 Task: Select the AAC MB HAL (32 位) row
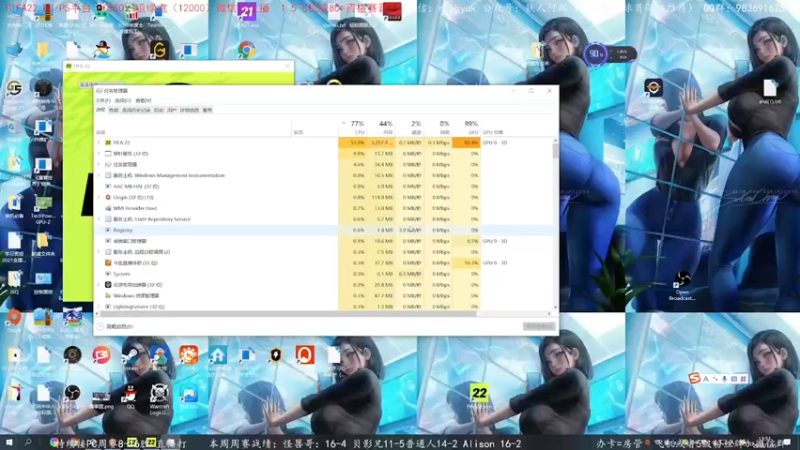pyautogui.click(x=324, y=187)
